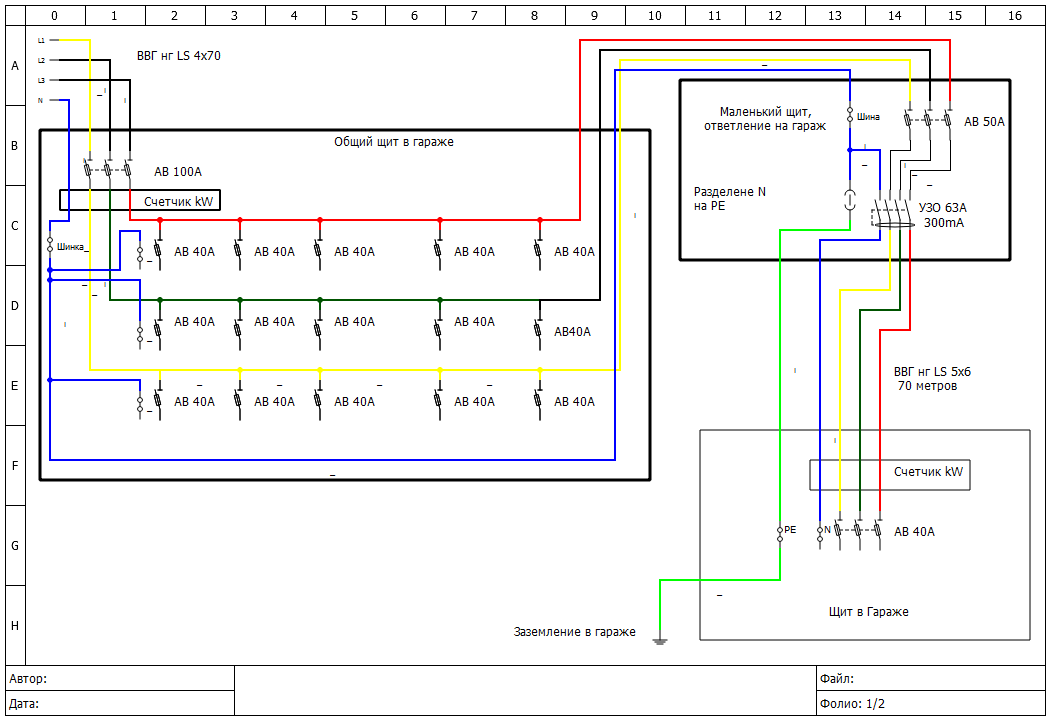Screen dimensions: 1050x720
Task: Click the ВВГ нг LS 4x70 cable label
Action: pyautogui.click(x=178, y=56)
